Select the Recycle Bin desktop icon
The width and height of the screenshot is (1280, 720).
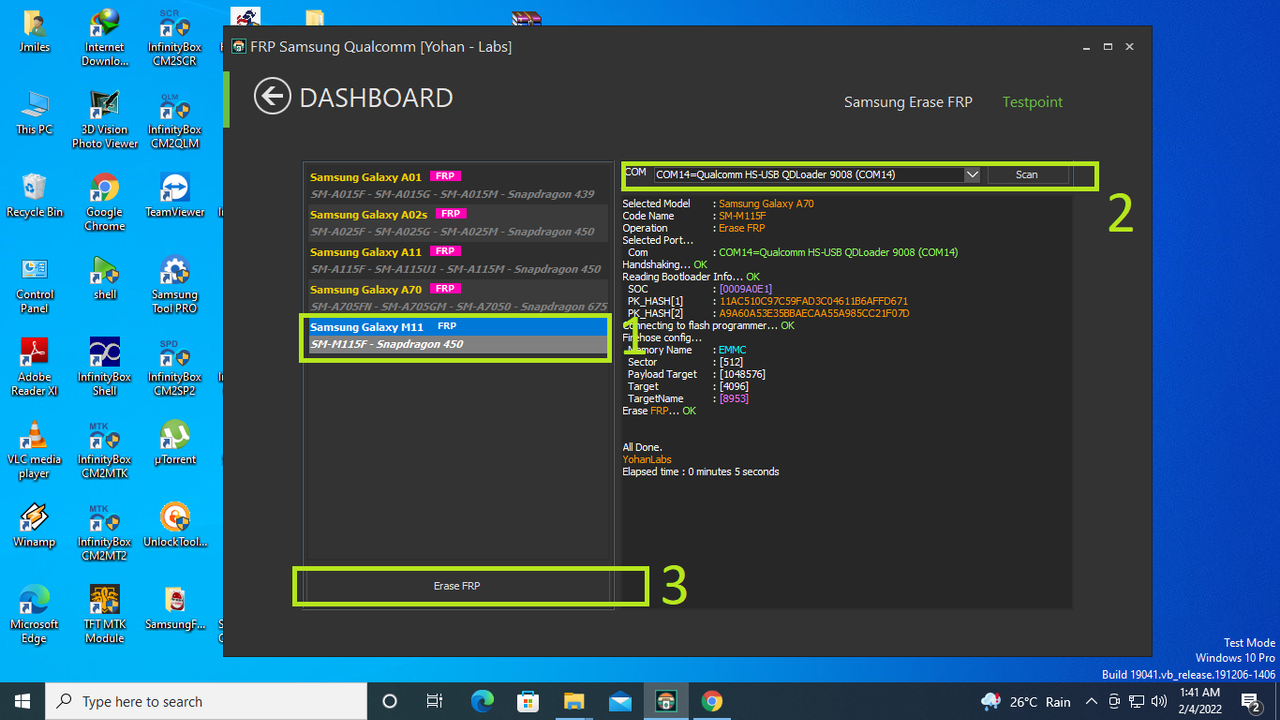[x=34, y=195]
